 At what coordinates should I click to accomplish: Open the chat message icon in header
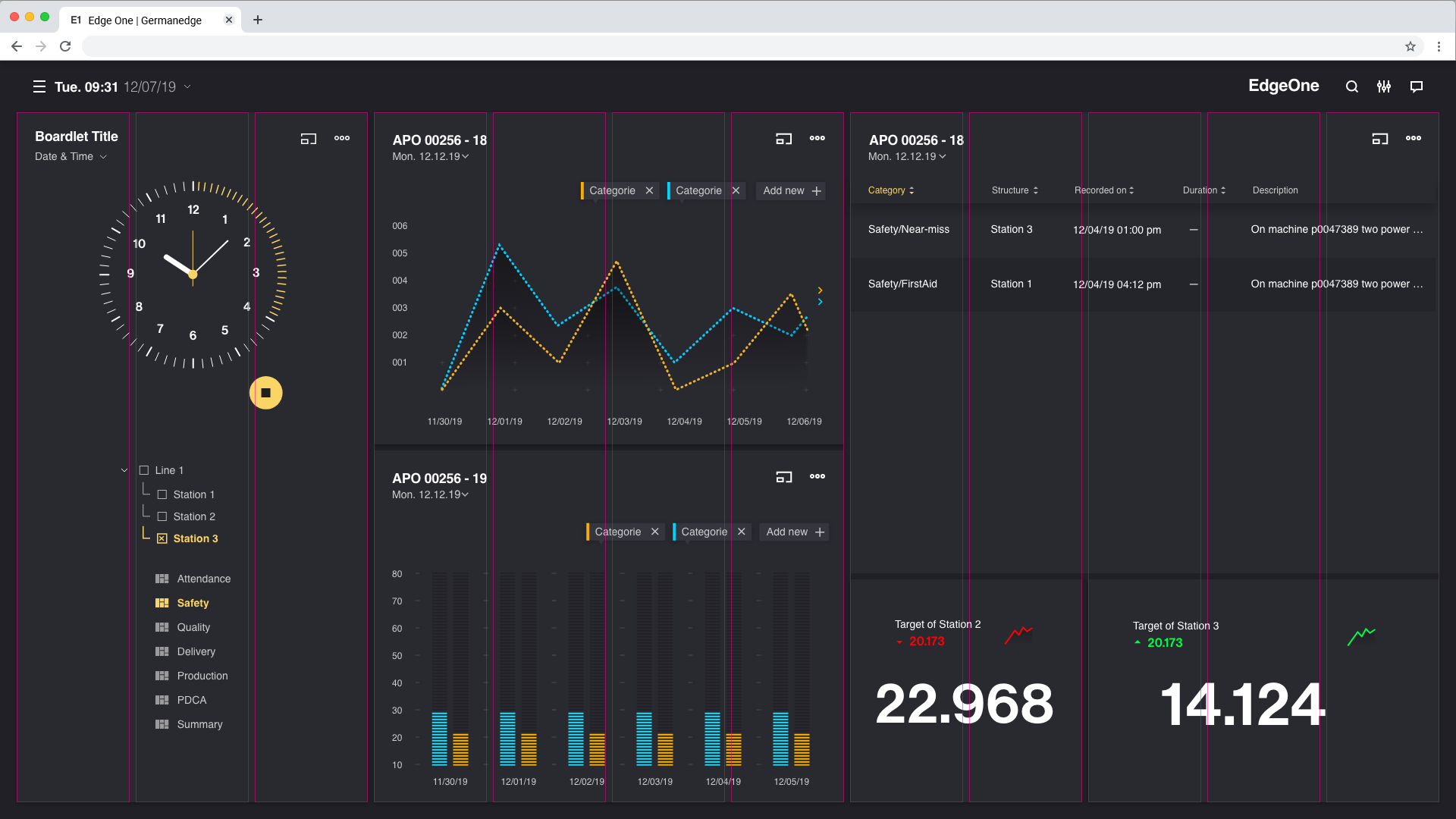[1416, 86]
